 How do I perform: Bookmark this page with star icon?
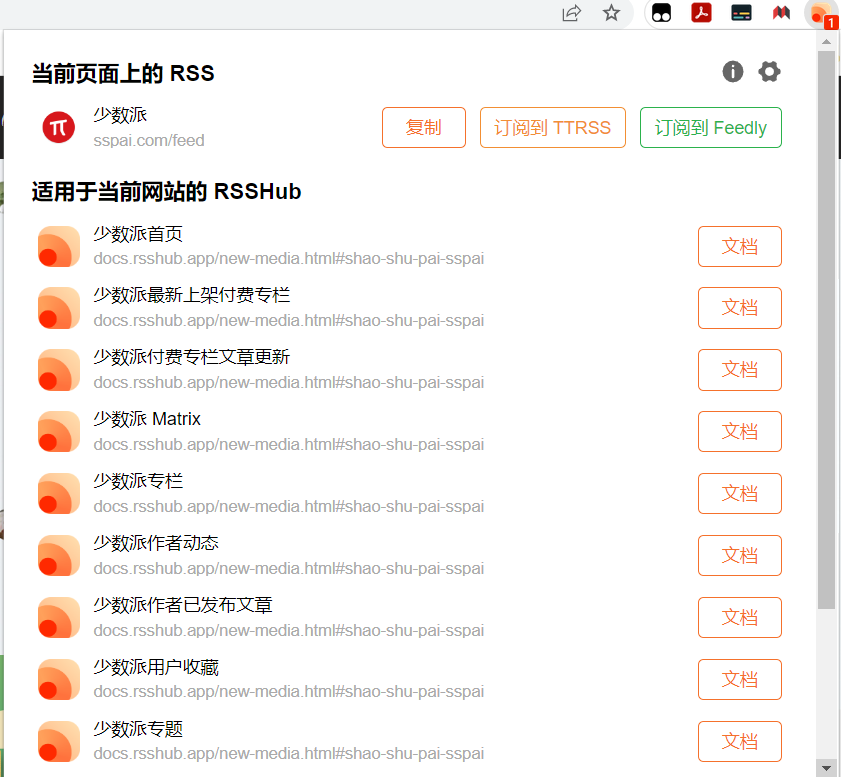[611, 13]
